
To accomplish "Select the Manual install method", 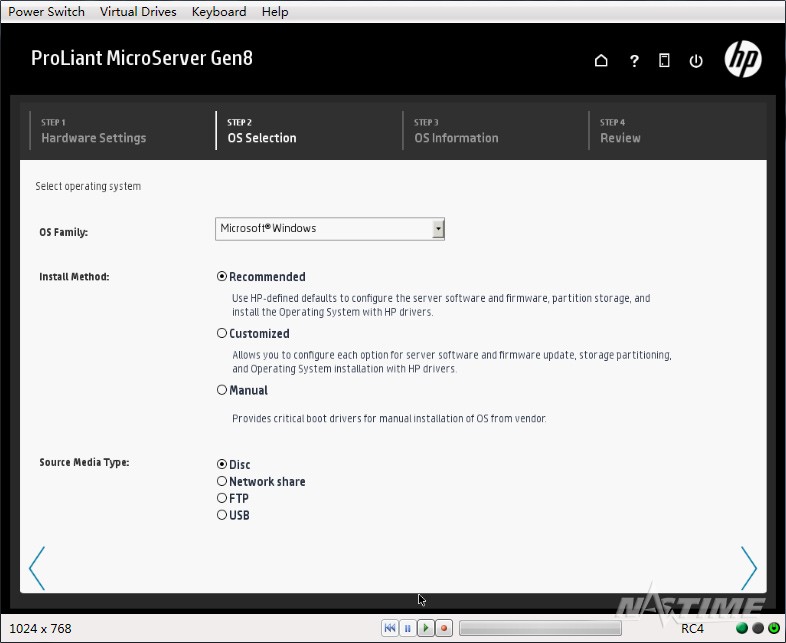I will [222, 389].
